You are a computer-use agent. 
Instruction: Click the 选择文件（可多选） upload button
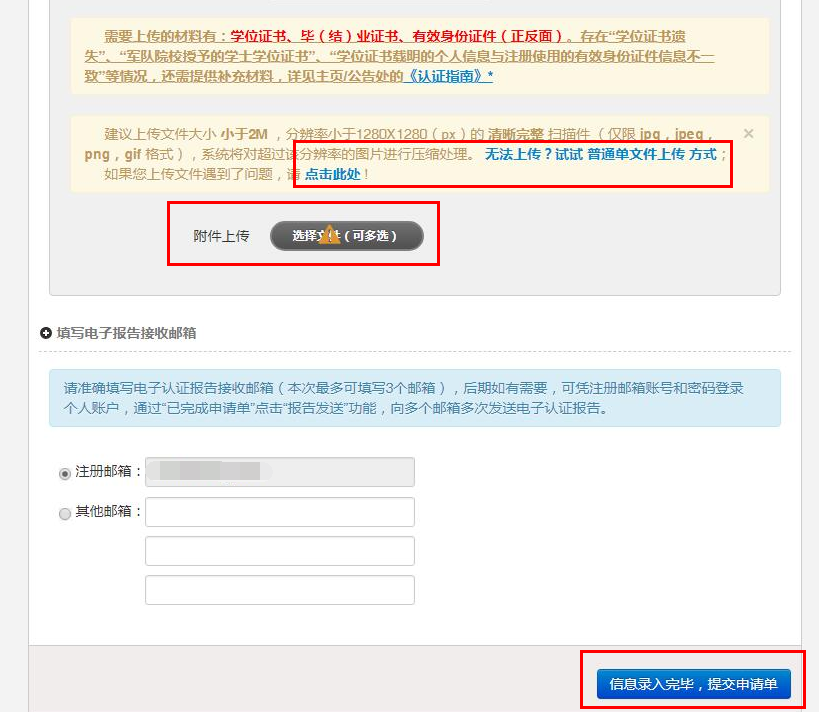tap(347, 236)
